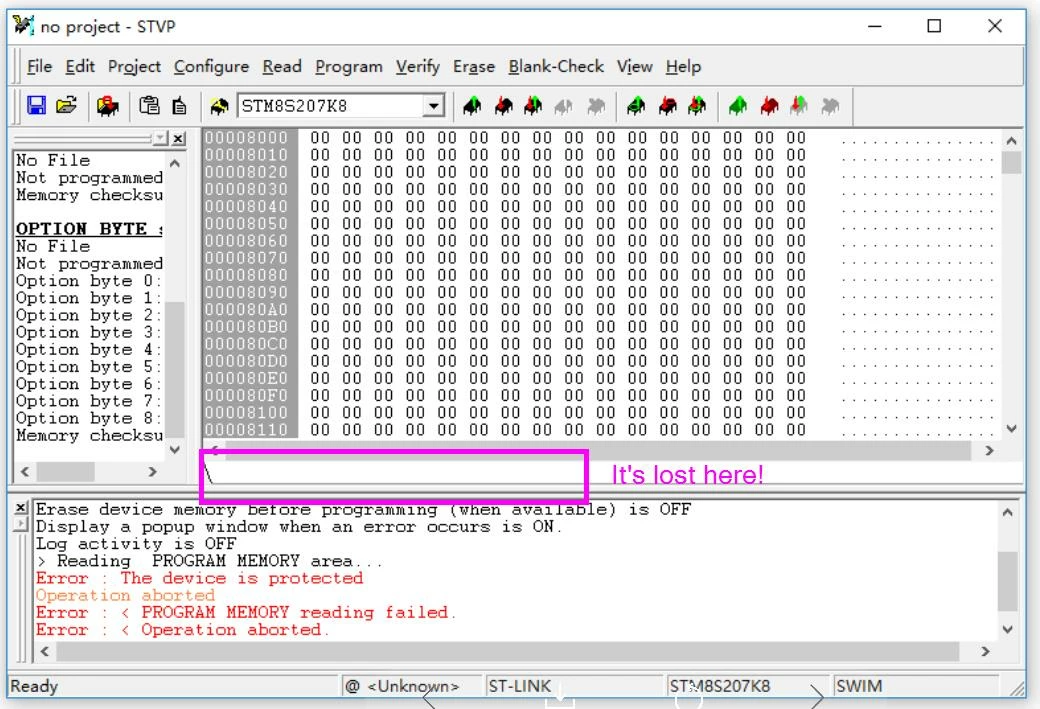Open the programmer configuration chip icon
The height and width of the screenshot is (709, 1040).
tap(107, 105)
